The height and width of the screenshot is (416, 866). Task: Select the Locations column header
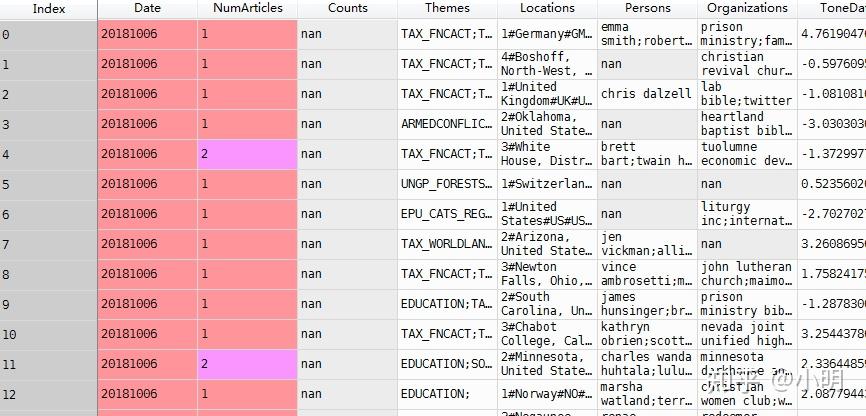tap(547, 8)
